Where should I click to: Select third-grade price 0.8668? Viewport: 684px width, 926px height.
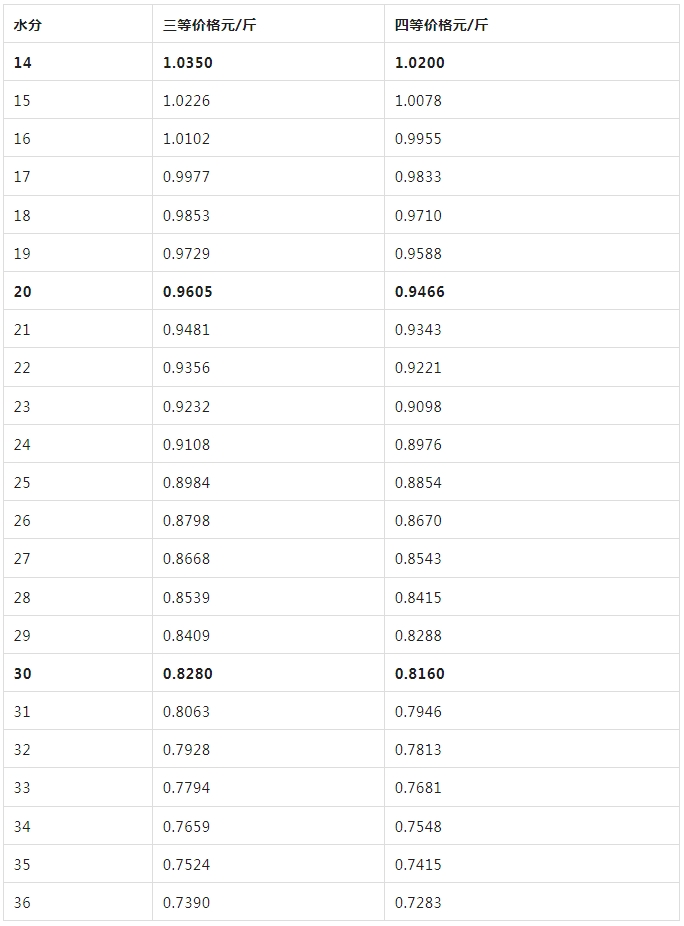(x=187, y=559)
